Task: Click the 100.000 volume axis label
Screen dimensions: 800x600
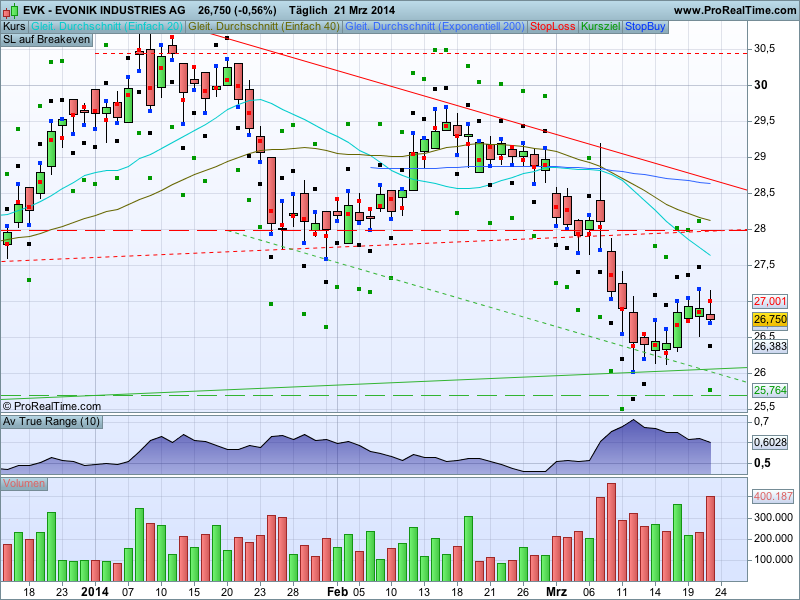Action: point(773,559)
